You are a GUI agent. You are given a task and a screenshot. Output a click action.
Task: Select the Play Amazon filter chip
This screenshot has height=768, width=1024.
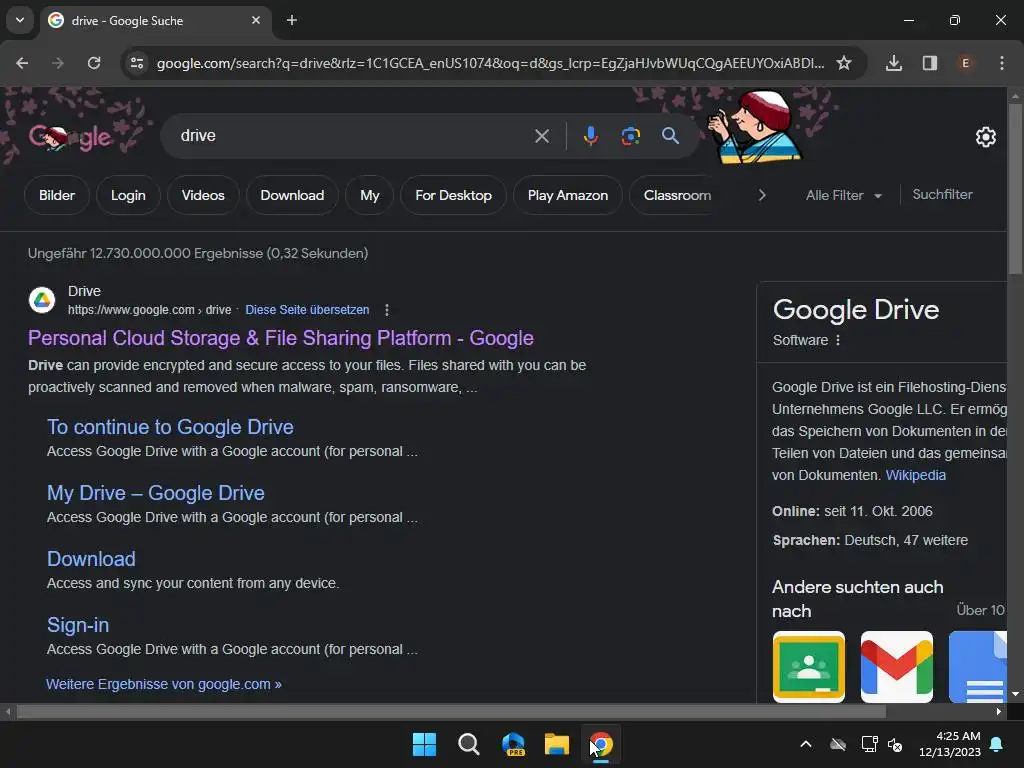pyautogui.click(x=568, y=195)
